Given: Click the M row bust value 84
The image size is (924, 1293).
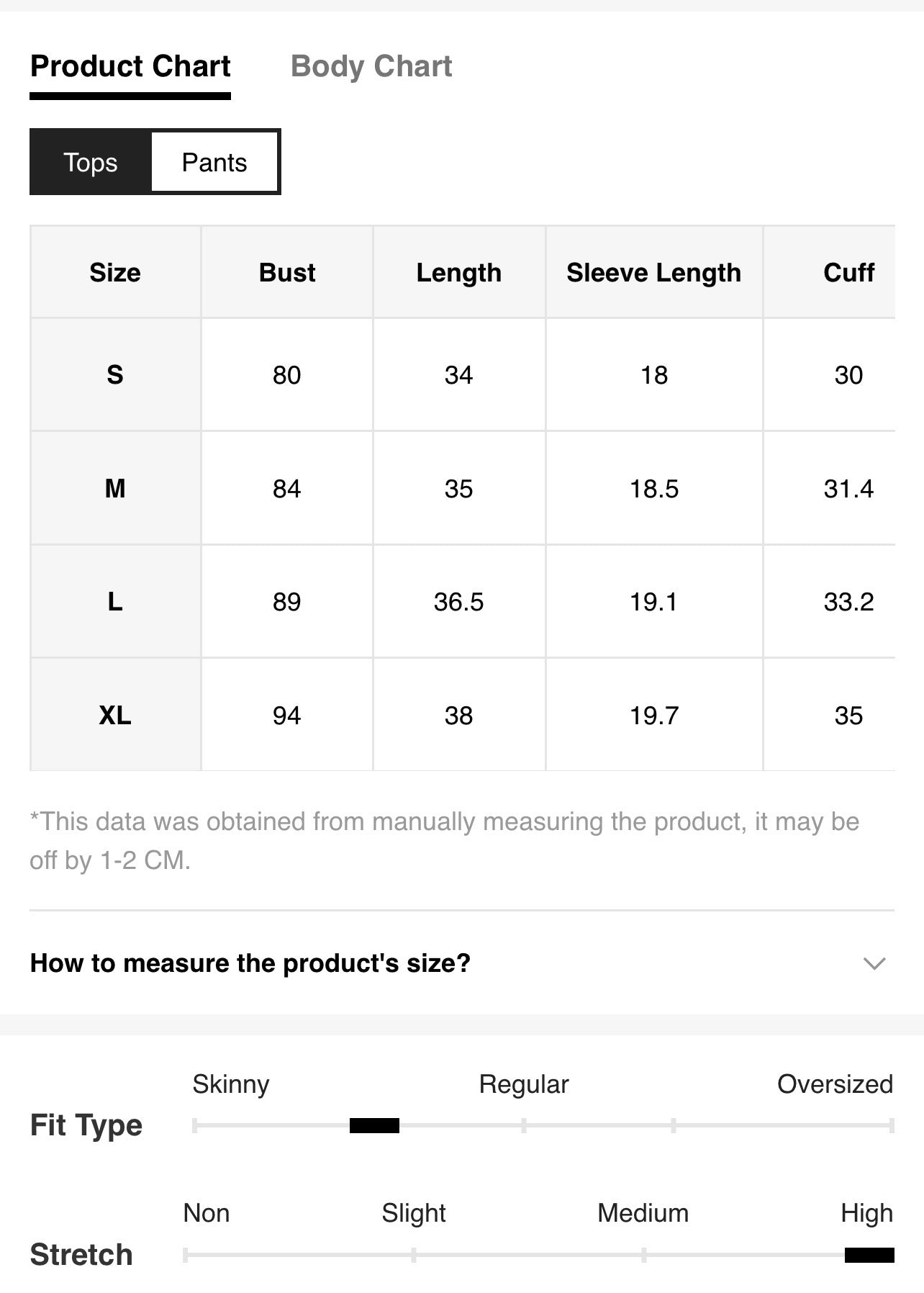Looking at the screenshot, I should 287,488.
